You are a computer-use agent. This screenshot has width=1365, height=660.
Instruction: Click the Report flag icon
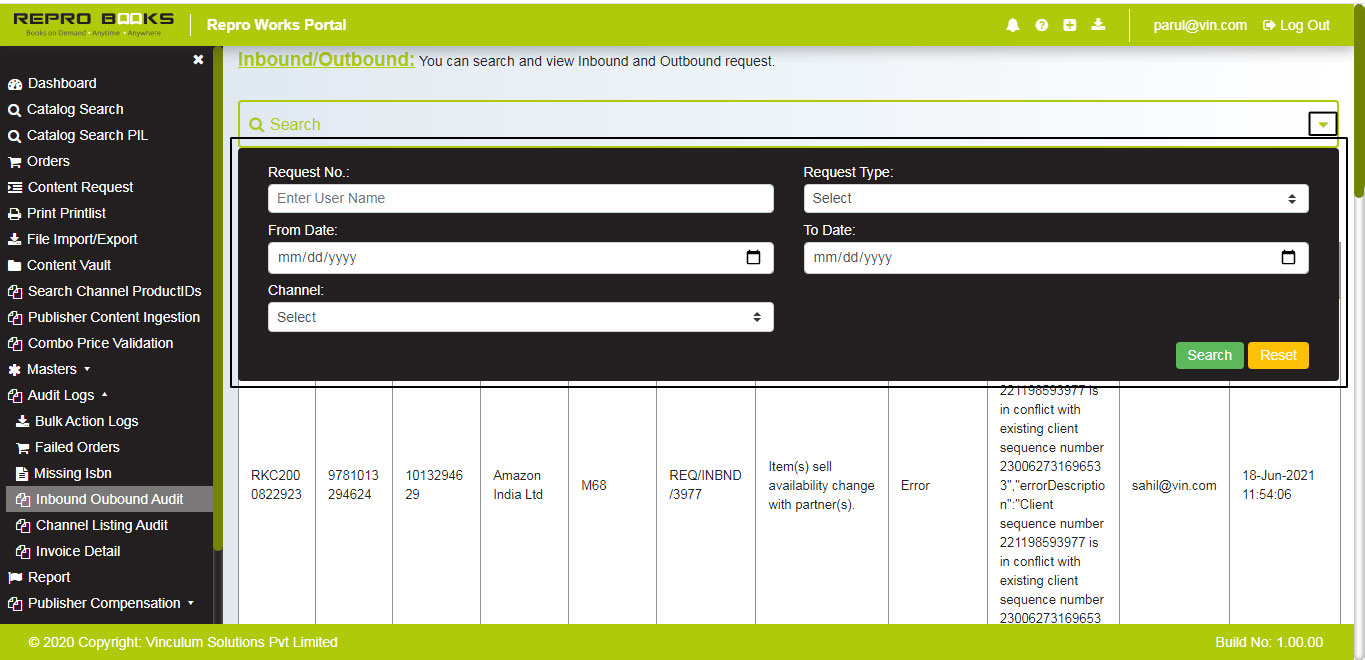coord(14,577)
